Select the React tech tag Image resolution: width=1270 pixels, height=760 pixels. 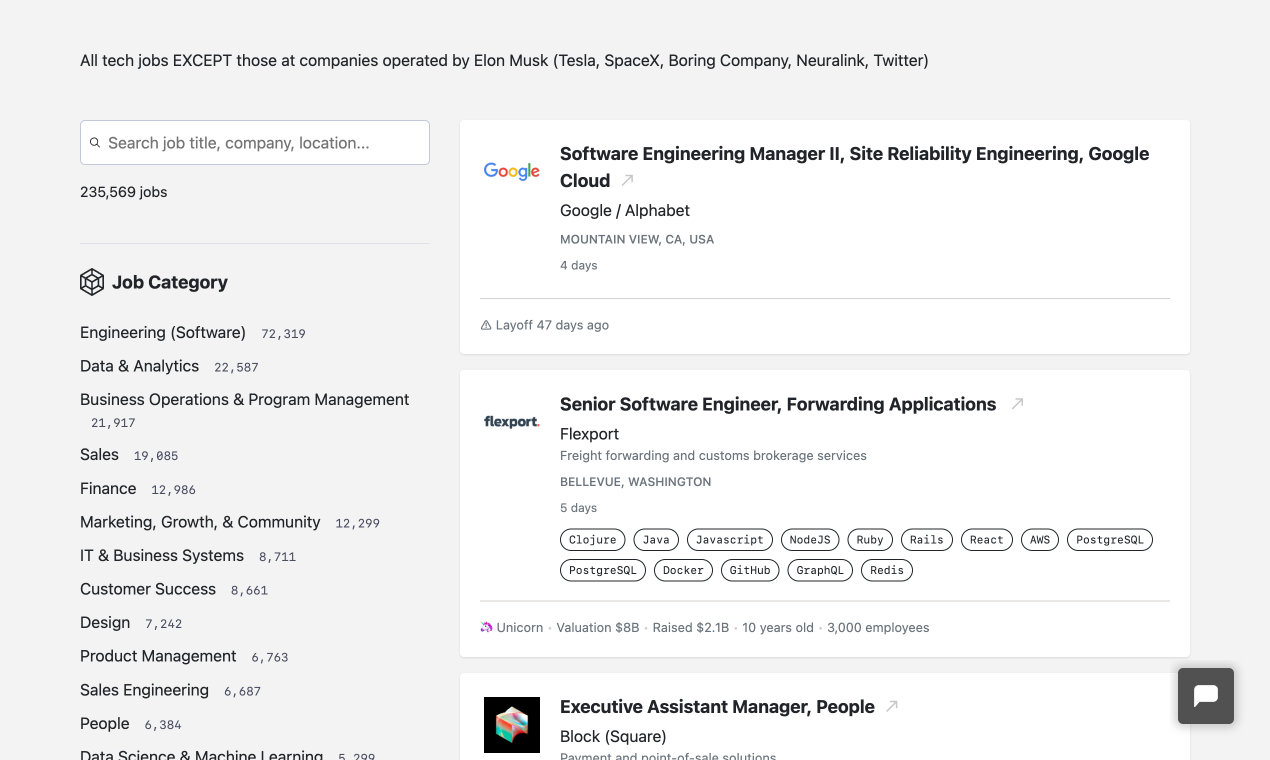coord(987,540)
